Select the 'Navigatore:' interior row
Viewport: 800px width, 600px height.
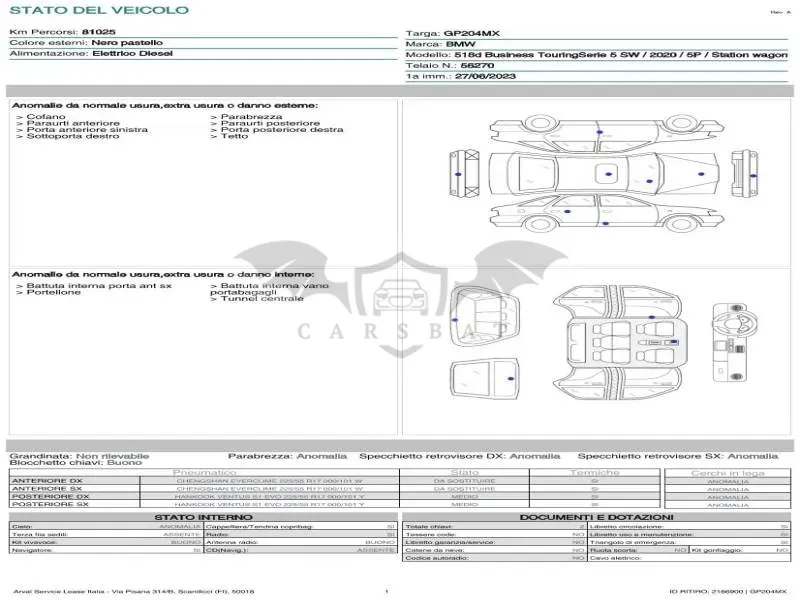click(106, 551)
